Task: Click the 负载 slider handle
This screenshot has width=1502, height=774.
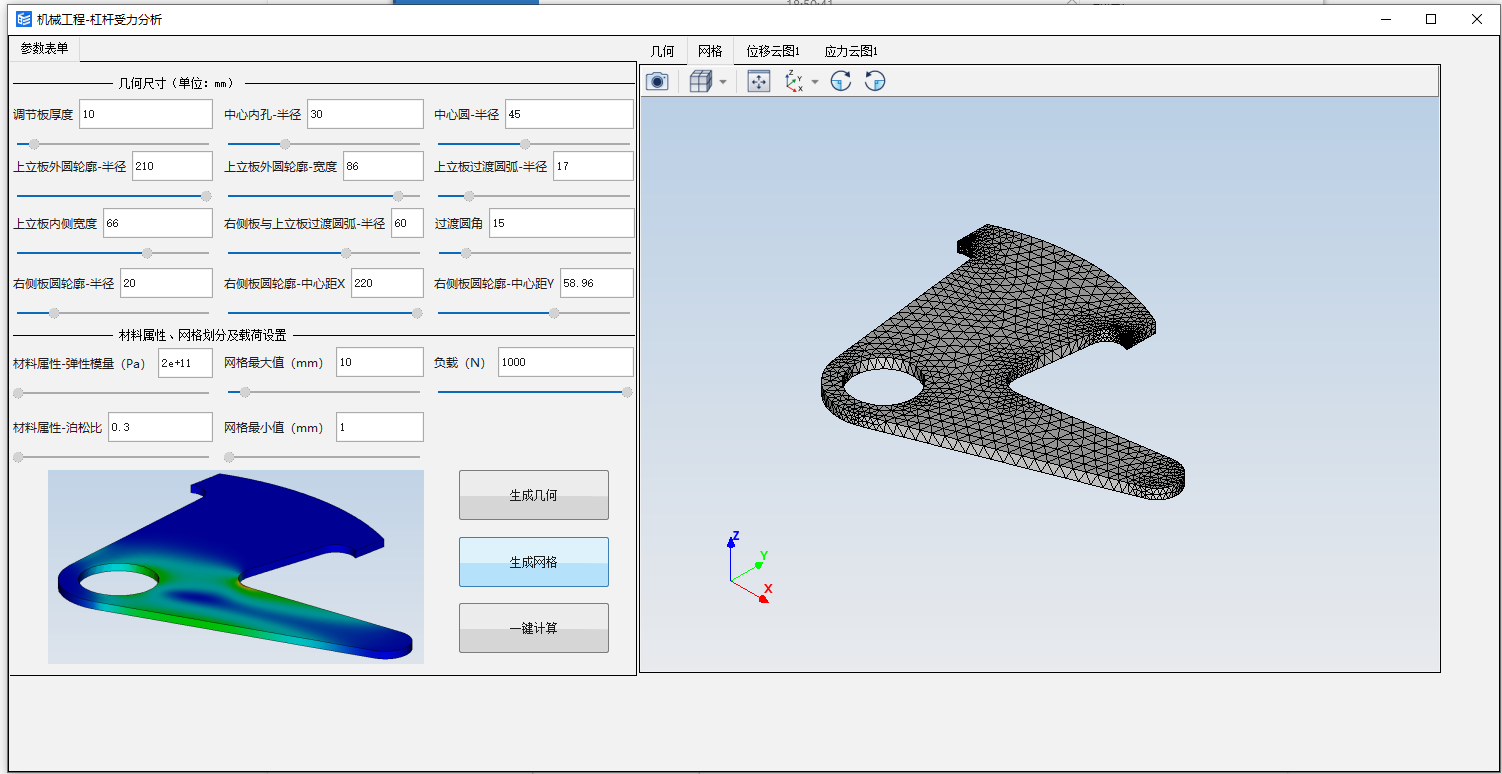Action: [x=627, y=393]
